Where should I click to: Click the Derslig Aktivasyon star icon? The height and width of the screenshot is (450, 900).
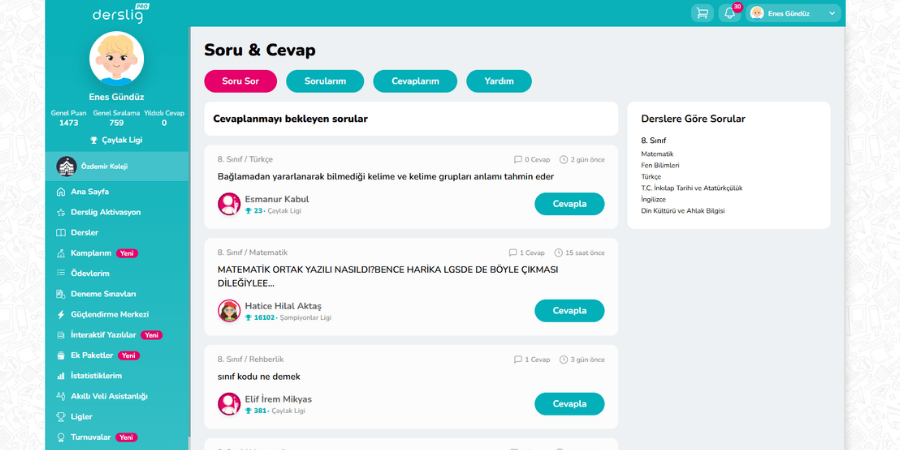(61, 212)
